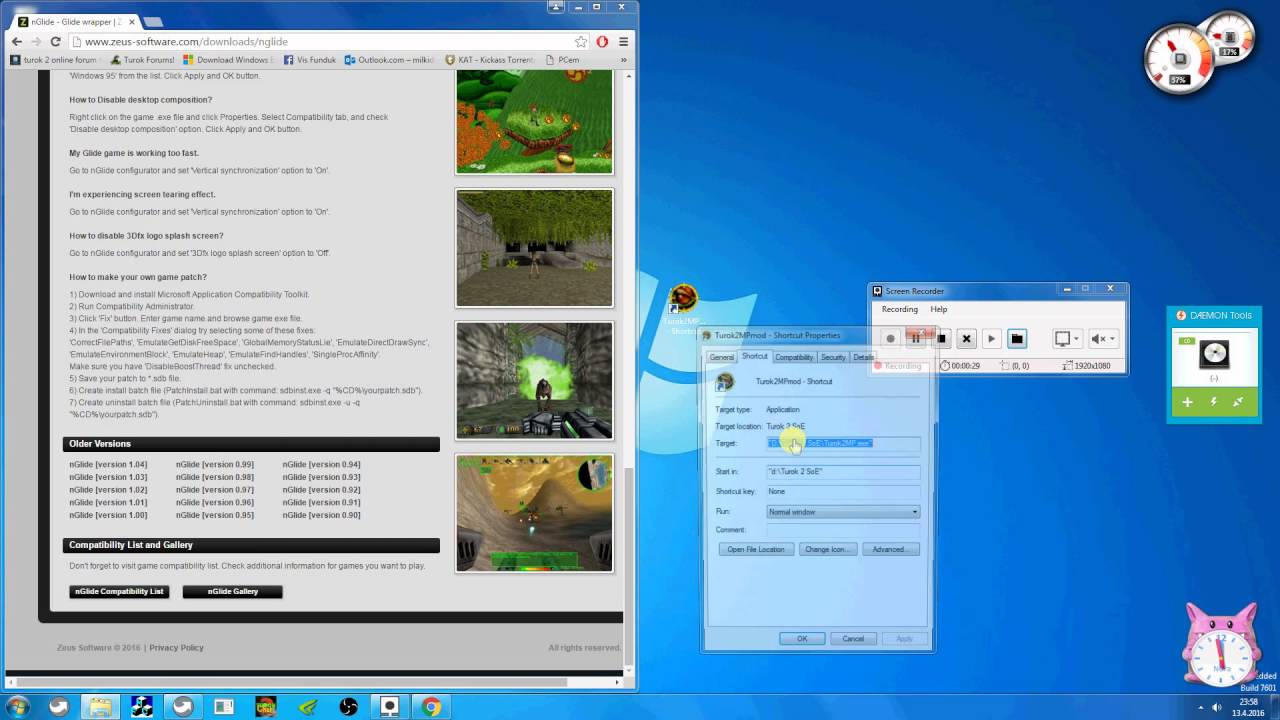Open the Help menu in Screen Recorder
Screen dimensions: 1280x720
click(938, 309)
